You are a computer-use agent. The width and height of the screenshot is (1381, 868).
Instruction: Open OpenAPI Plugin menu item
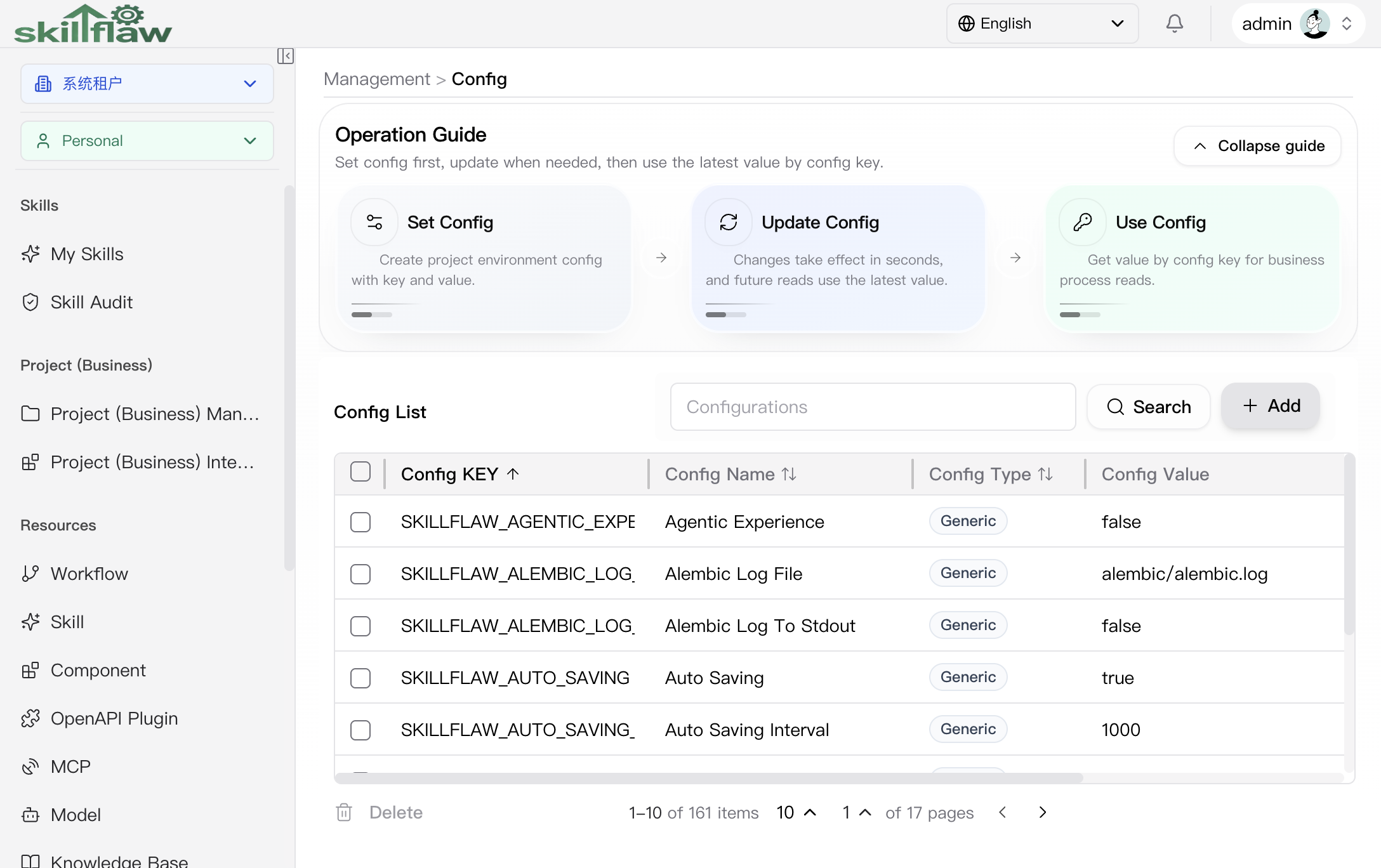pos(147,718)
